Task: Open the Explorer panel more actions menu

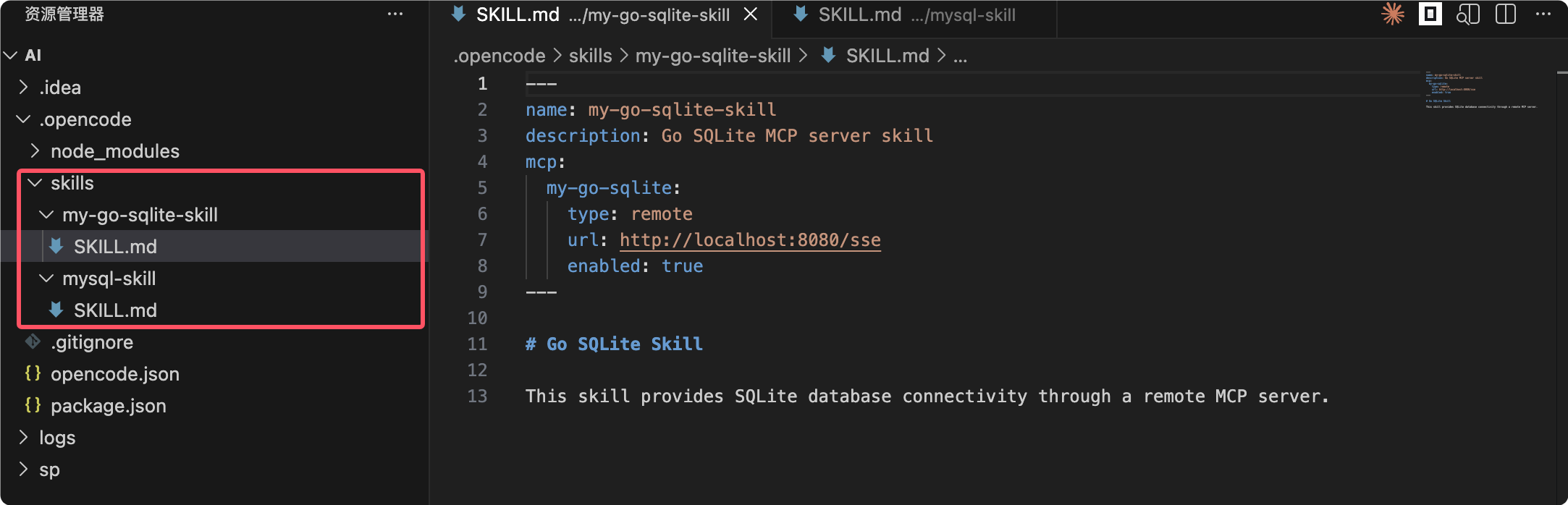Action: click(x=395, y=14)
